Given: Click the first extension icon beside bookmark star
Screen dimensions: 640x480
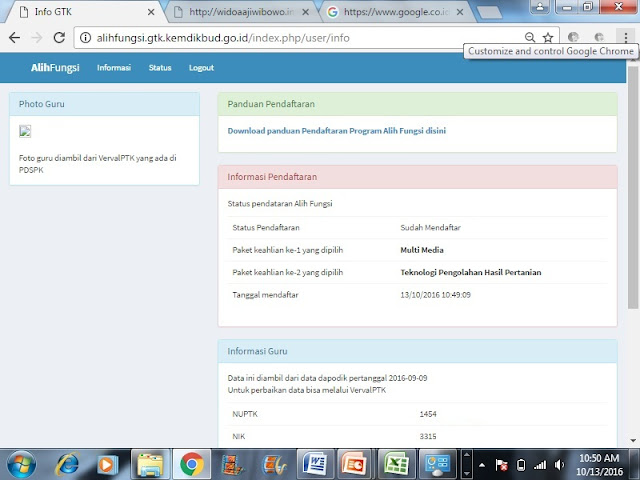Looking at the screenshot, I should [x=573, y=38].
